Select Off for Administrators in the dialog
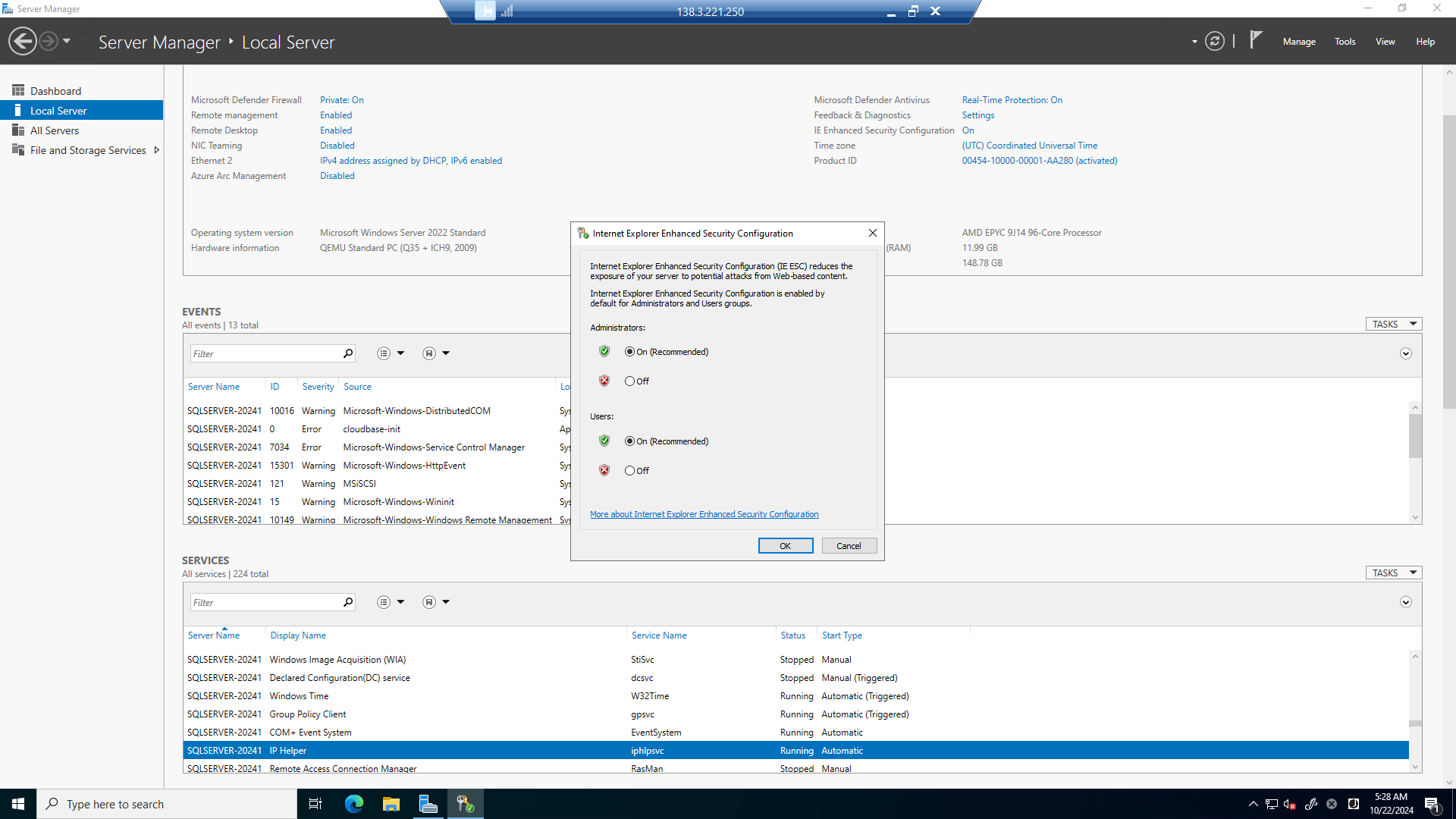Screen dimensions: 1456x819 (x=629, y=381)
